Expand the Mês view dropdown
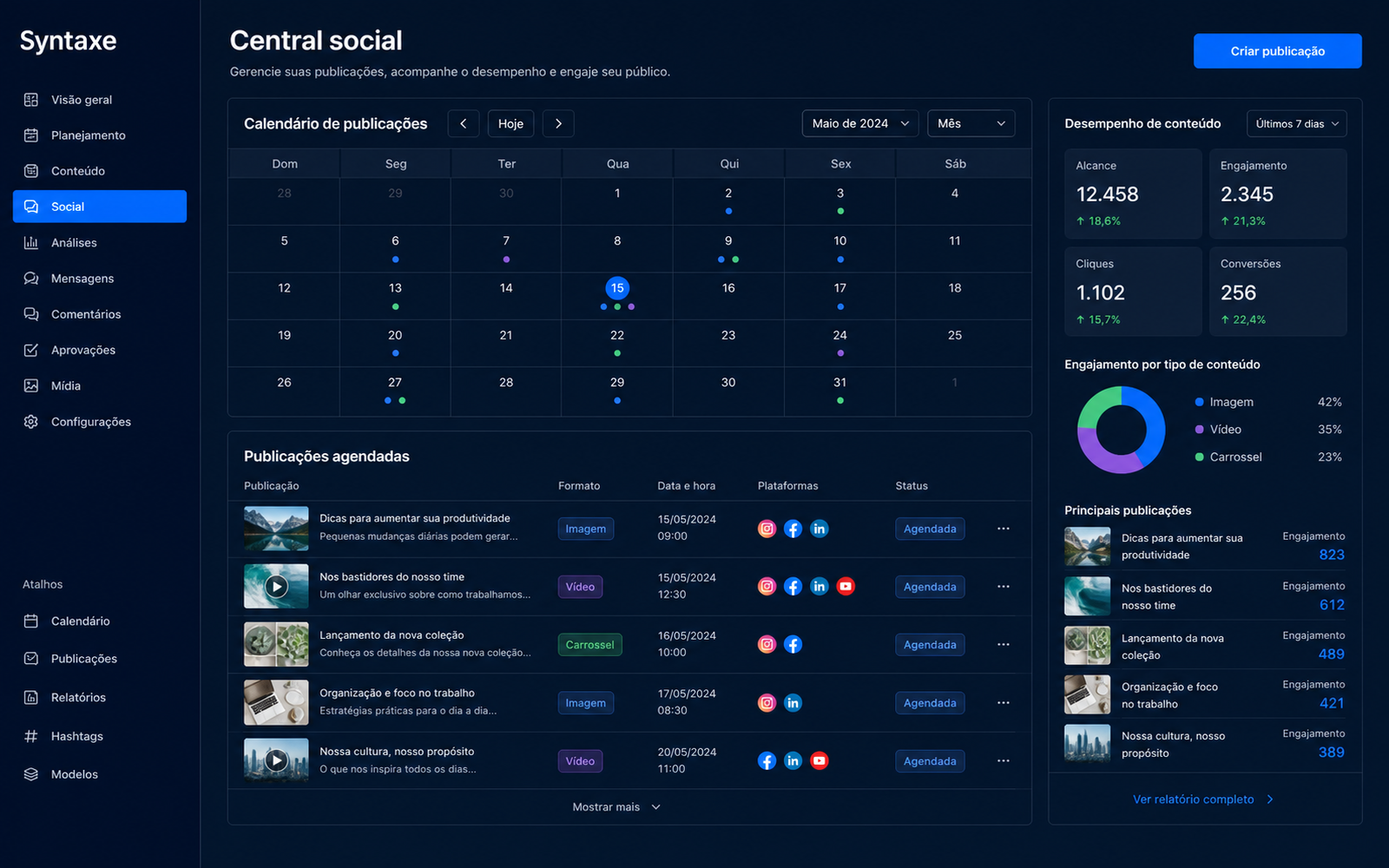The width and height of the screenshot is (1389, 868). tap(971, 123)
